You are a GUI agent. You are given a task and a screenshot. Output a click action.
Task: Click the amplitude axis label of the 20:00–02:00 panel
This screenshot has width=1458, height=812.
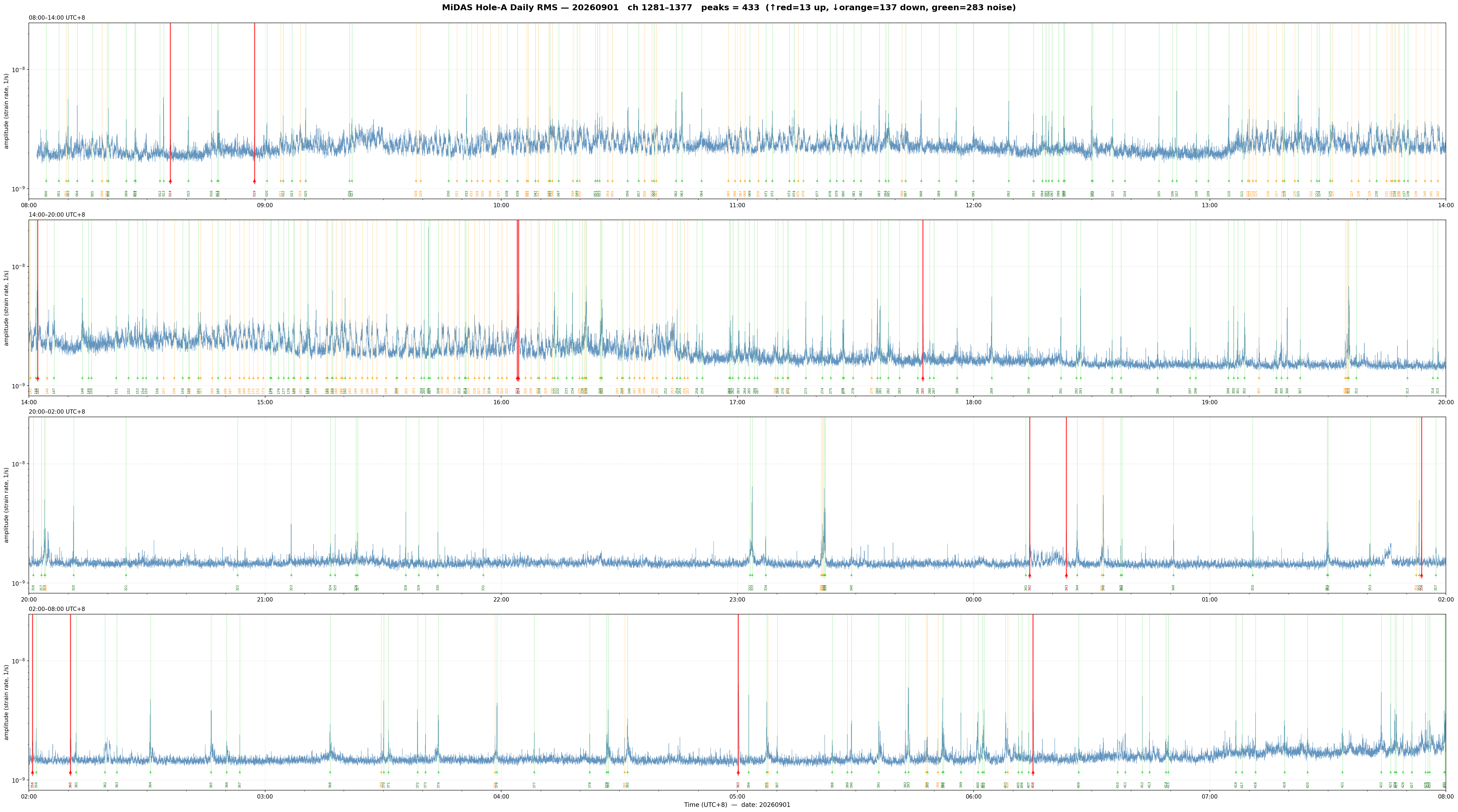(7, 505)
